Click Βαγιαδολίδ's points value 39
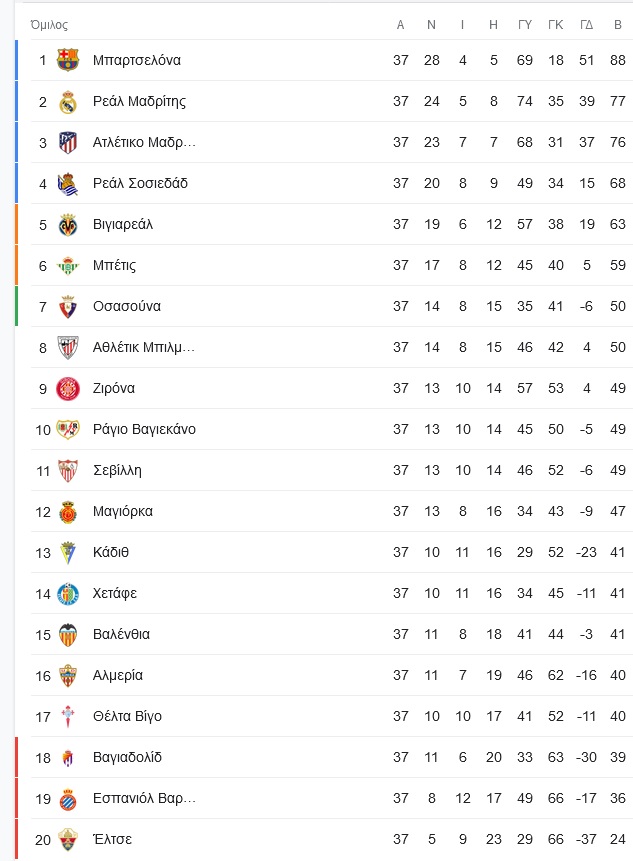This screenshot has width=633, height=861. pos(617,757)
